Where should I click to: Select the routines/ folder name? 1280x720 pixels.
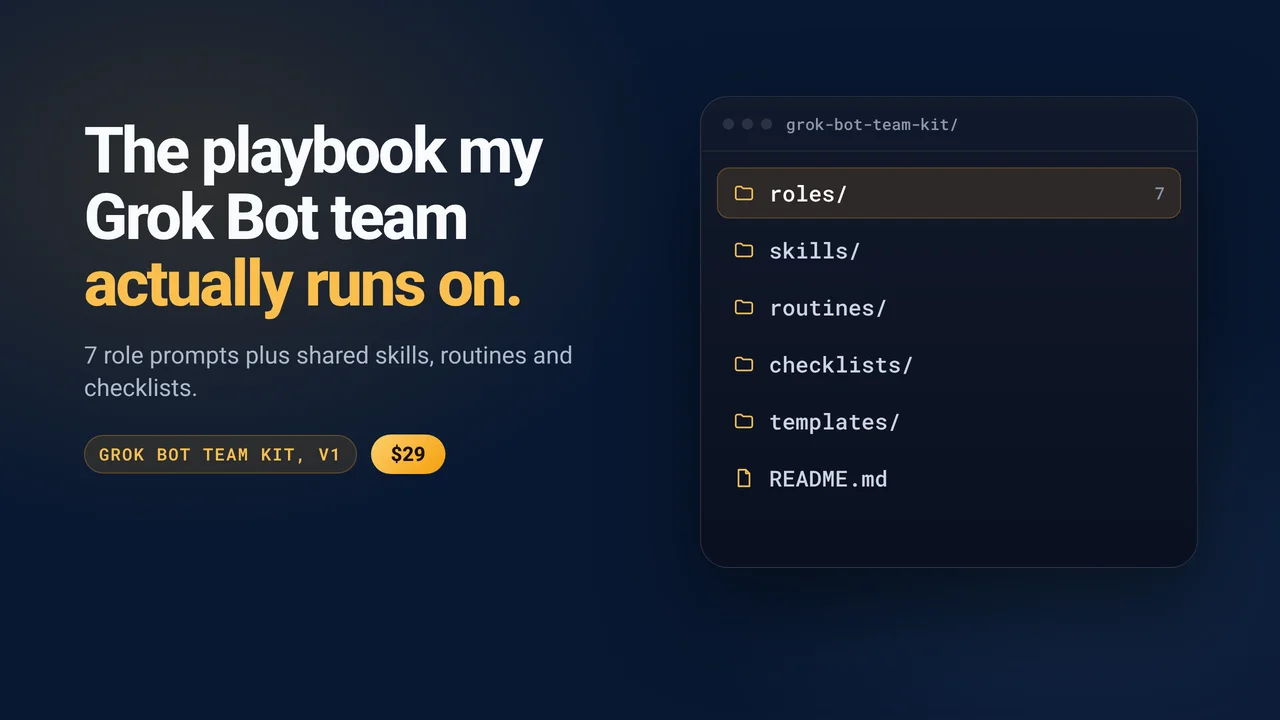pyautogui.click(x=827, y=308)
